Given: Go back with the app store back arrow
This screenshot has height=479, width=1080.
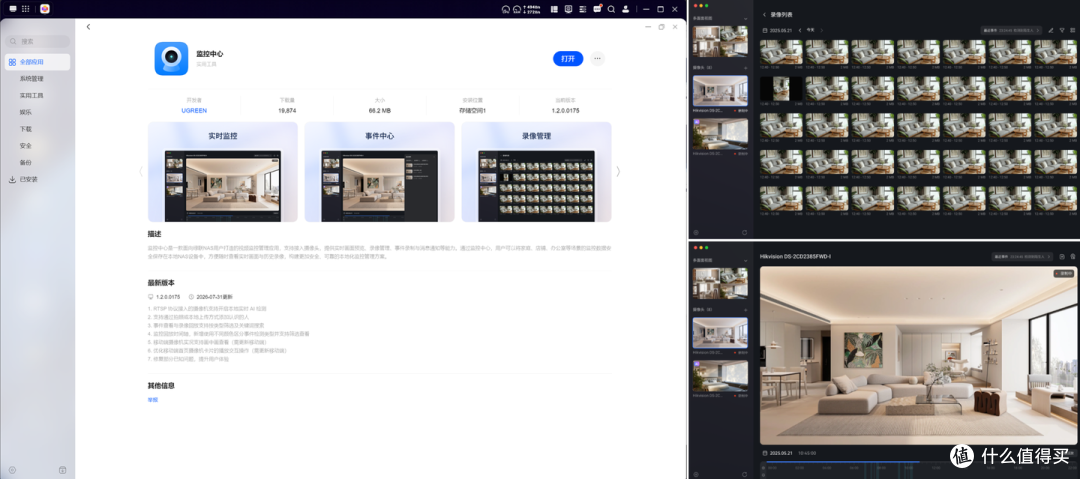Looking at the screenshot, I should point(88,27).
